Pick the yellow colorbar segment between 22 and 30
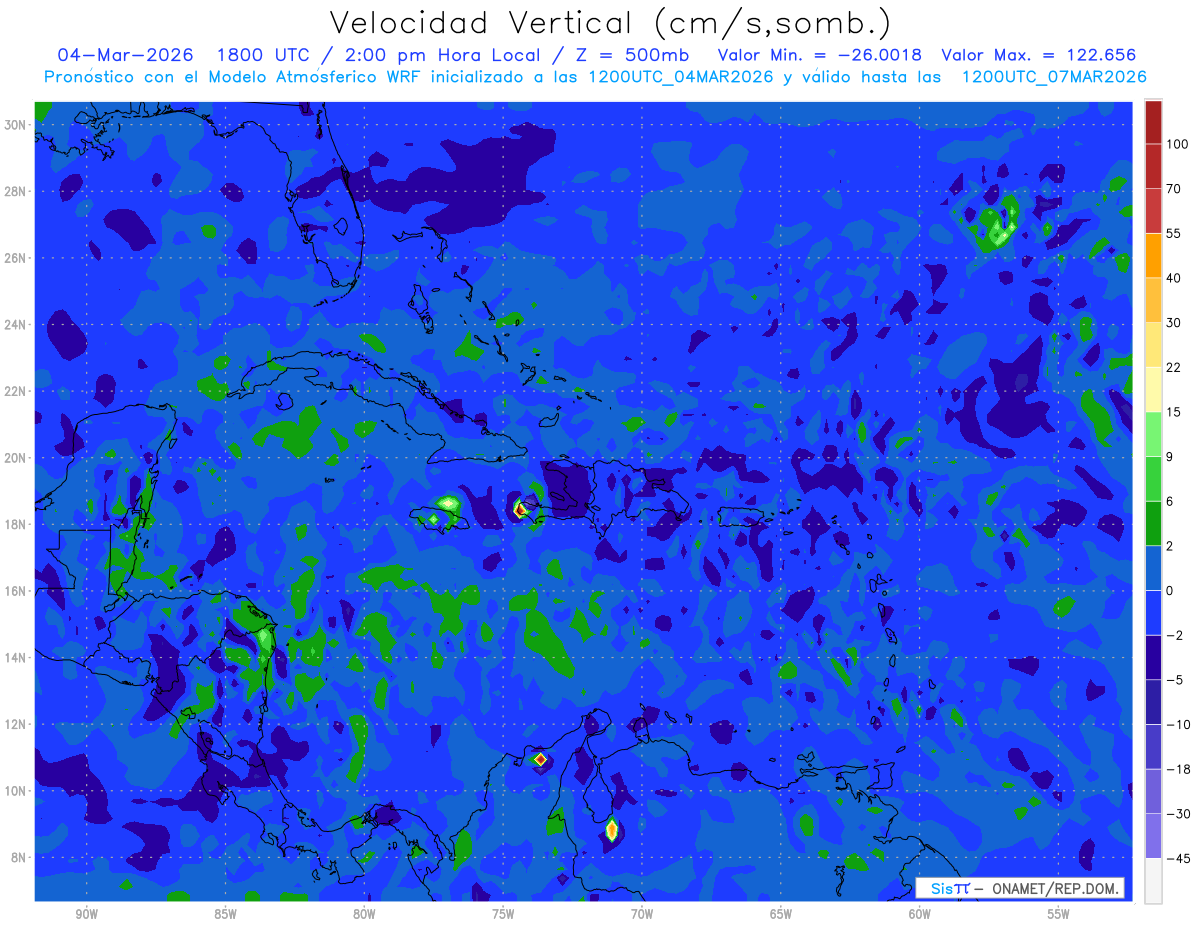Viewport: 1200px width, 927px height. (x=1153, y=345)
